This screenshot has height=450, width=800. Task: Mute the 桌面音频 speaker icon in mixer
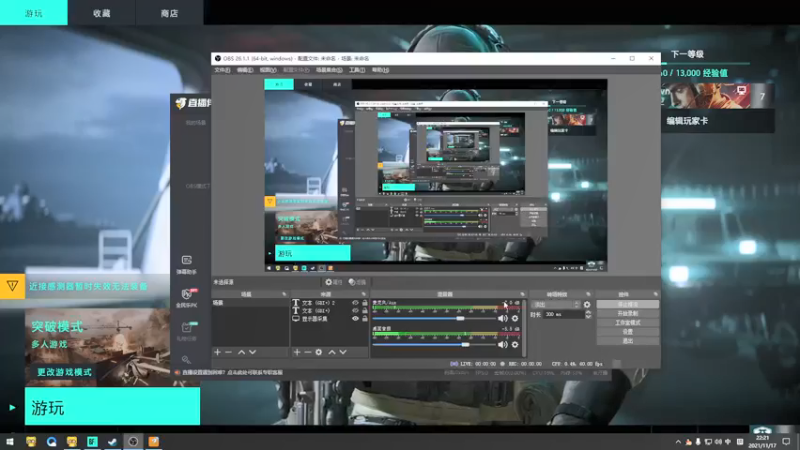[x=503, y=345]
